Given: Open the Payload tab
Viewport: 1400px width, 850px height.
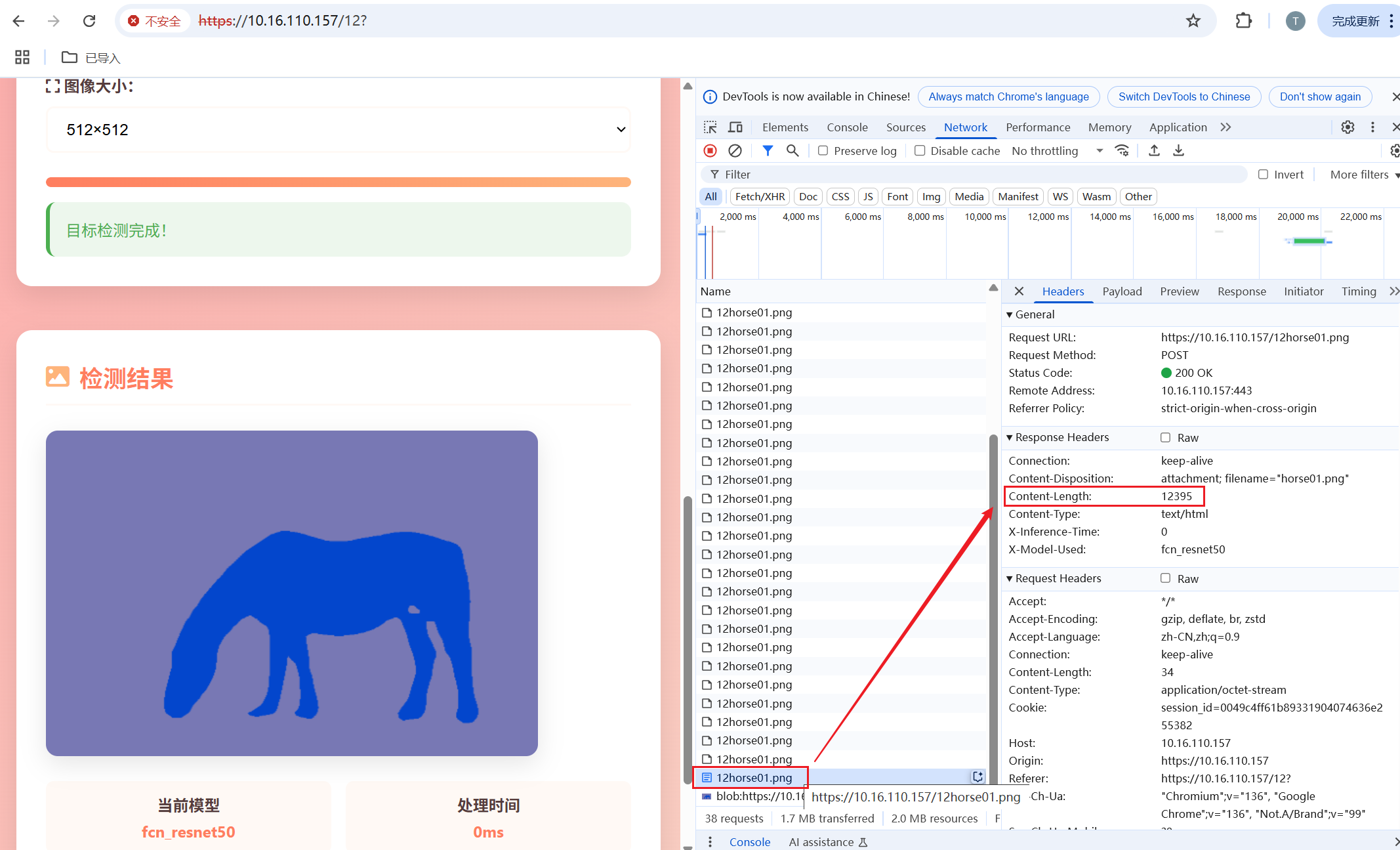Looking at the screenshot, I should click(x=1122, y=291).
